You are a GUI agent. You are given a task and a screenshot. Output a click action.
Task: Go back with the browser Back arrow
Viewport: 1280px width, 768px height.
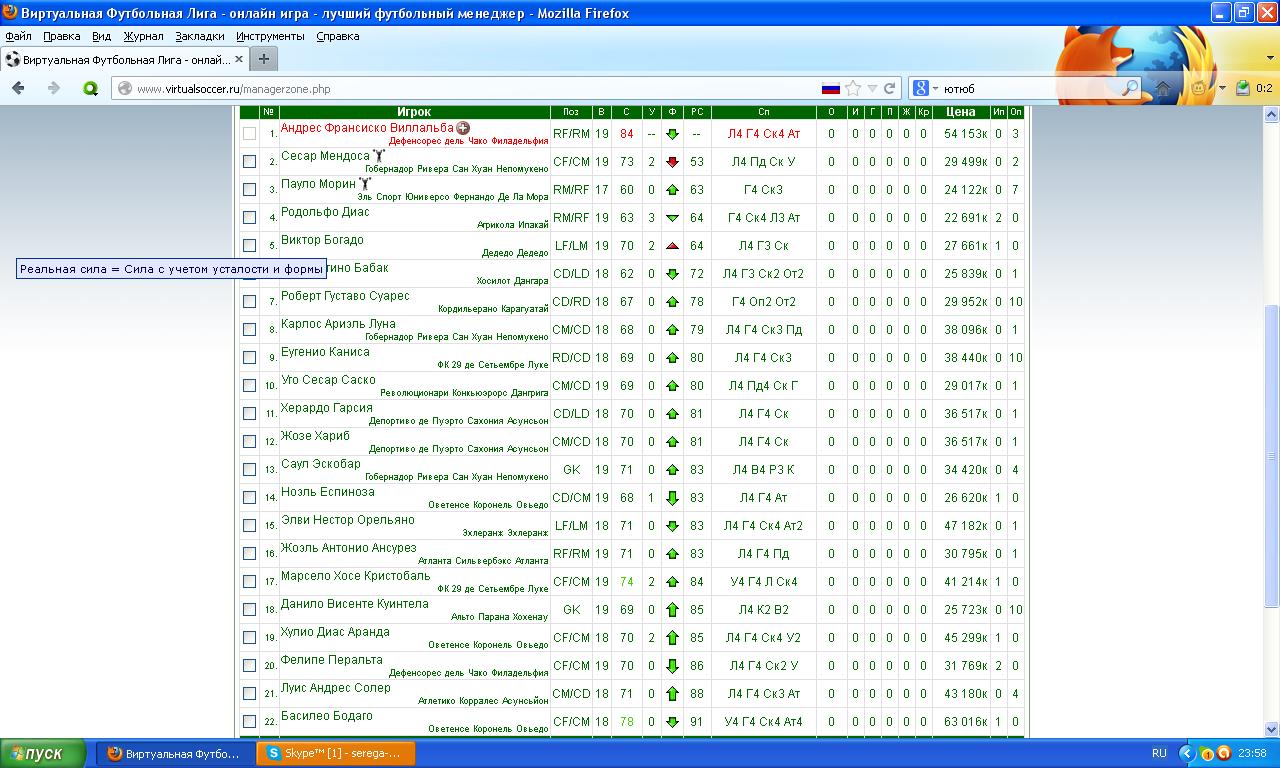(18, 88)
